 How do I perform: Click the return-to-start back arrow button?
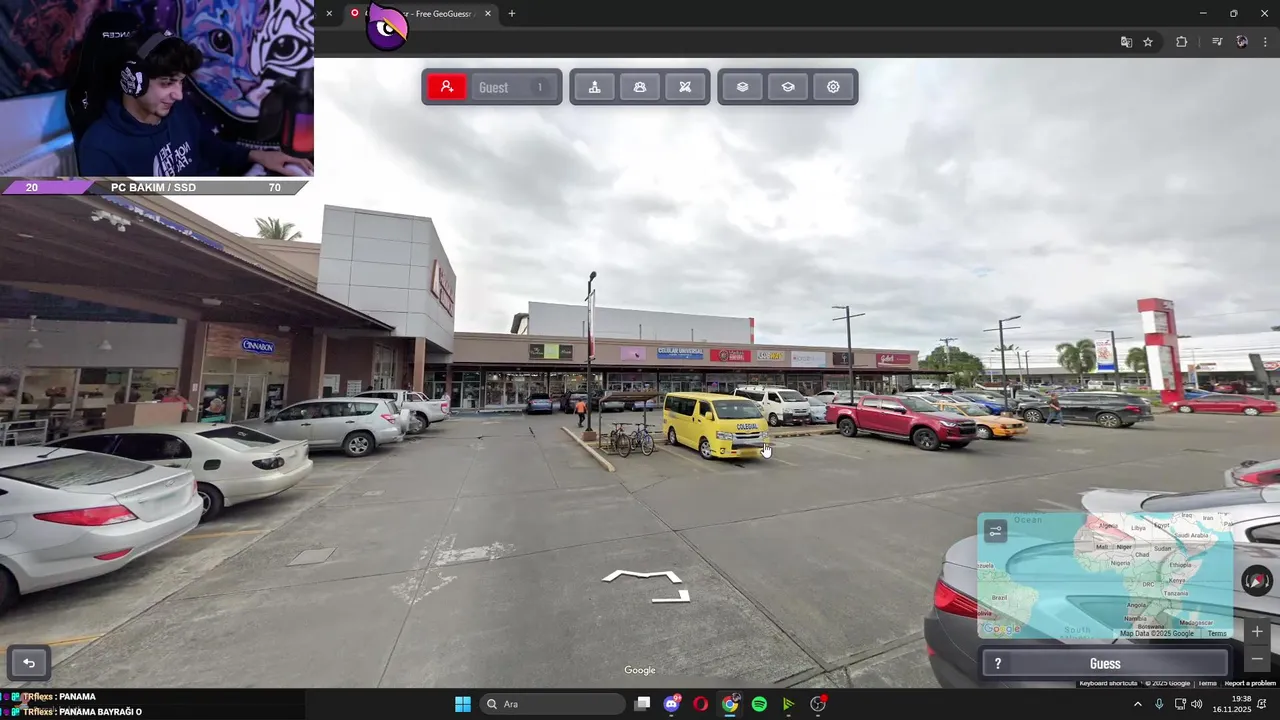[x=29, y=663]
